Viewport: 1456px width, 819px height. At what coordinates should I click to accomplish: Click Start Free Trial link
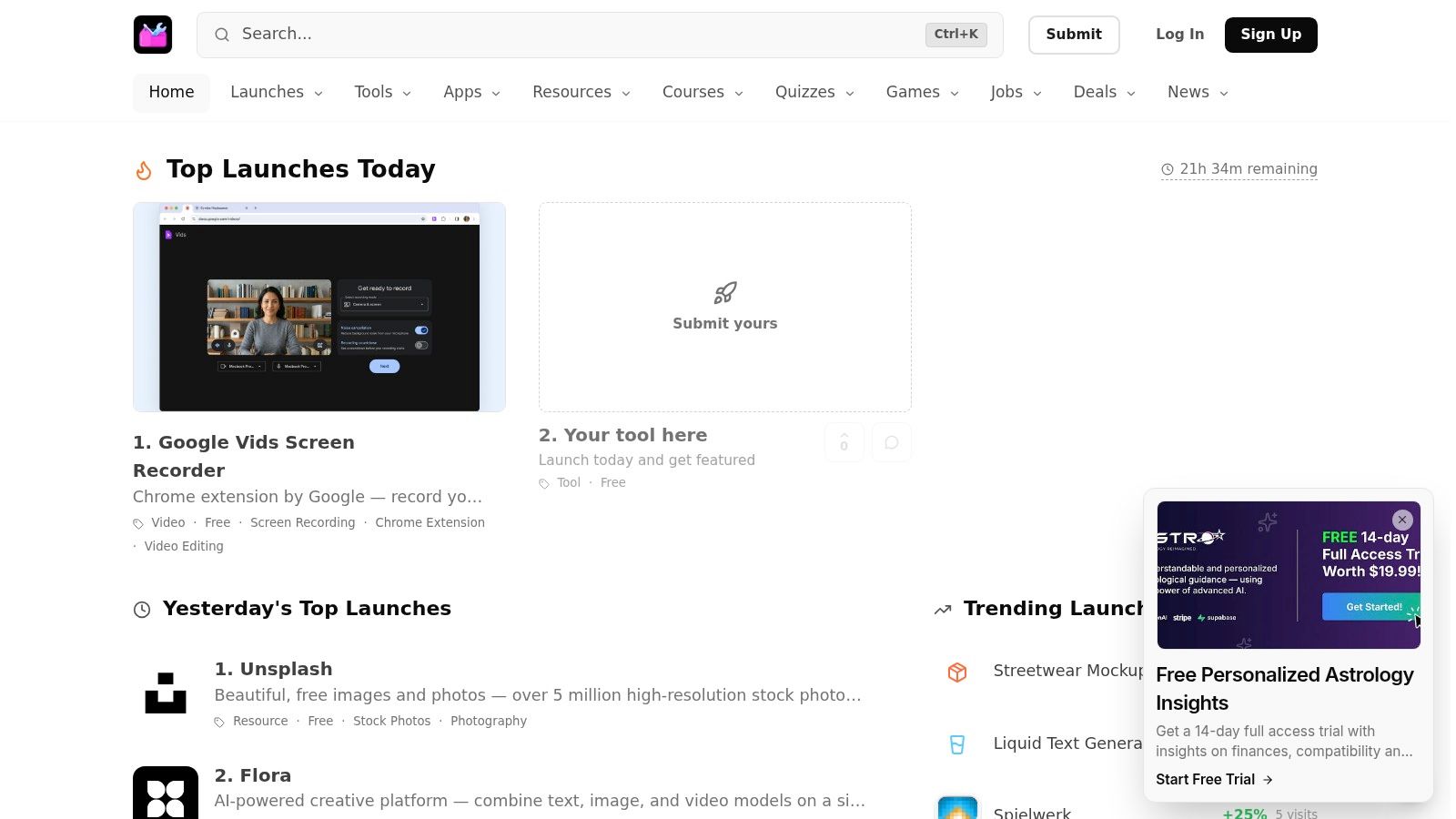pos(1214,780)
